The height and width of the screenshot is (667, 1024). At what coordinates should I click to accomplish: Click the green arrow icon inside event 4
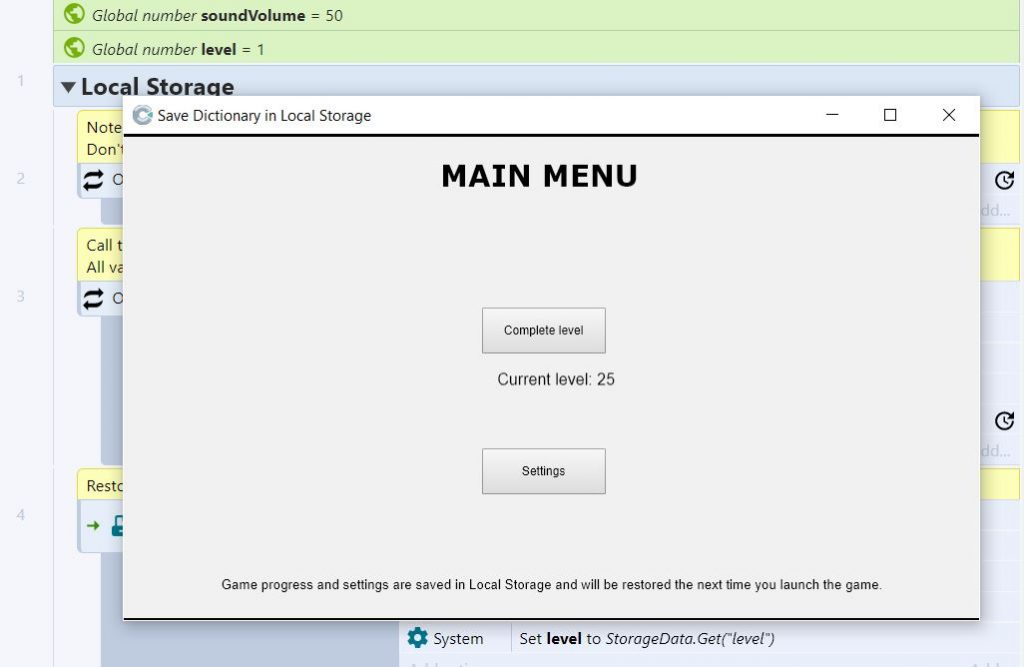[x=94, y=525]
